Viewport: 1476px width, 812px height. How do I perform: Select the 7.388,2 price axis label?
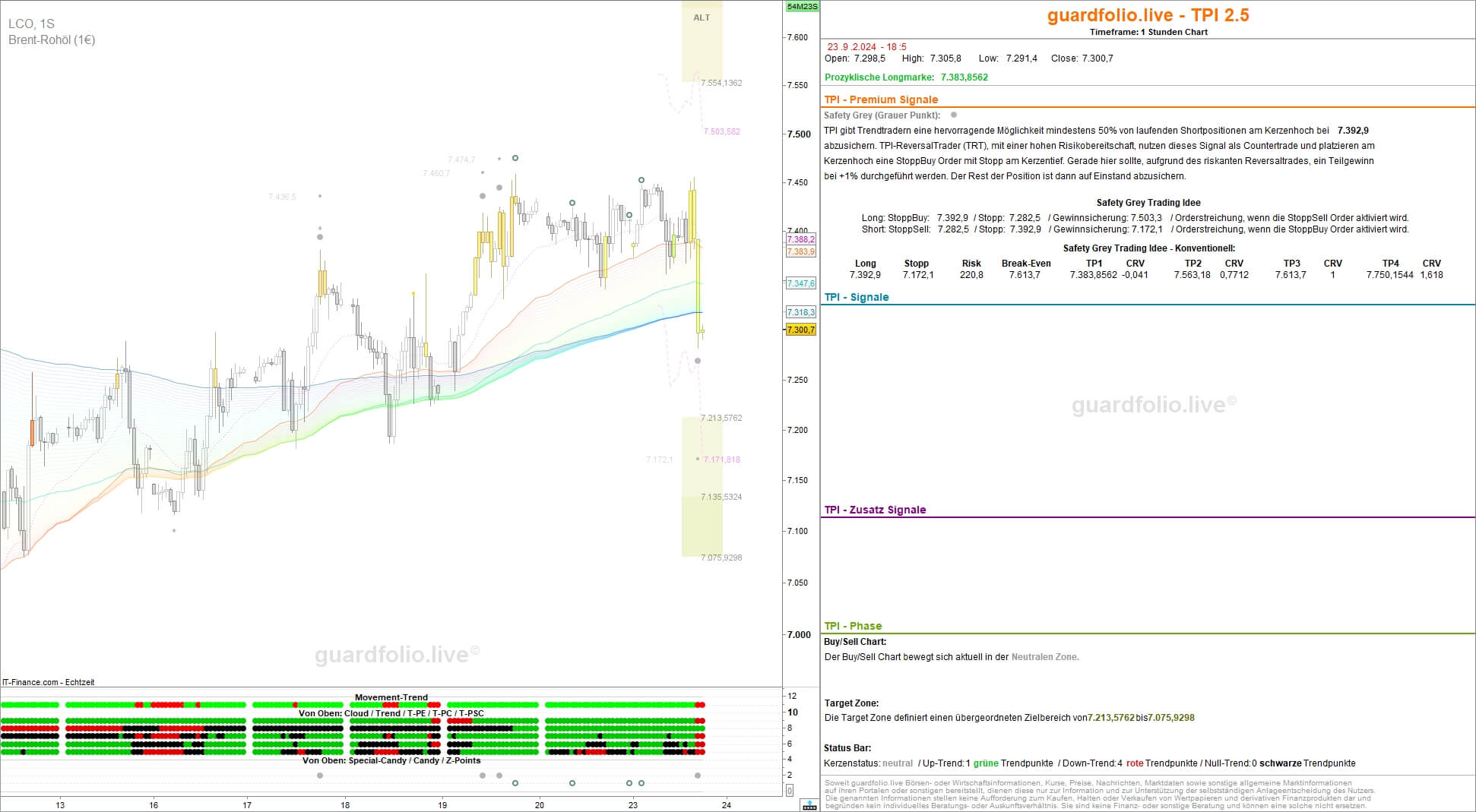tap(801, 239)
